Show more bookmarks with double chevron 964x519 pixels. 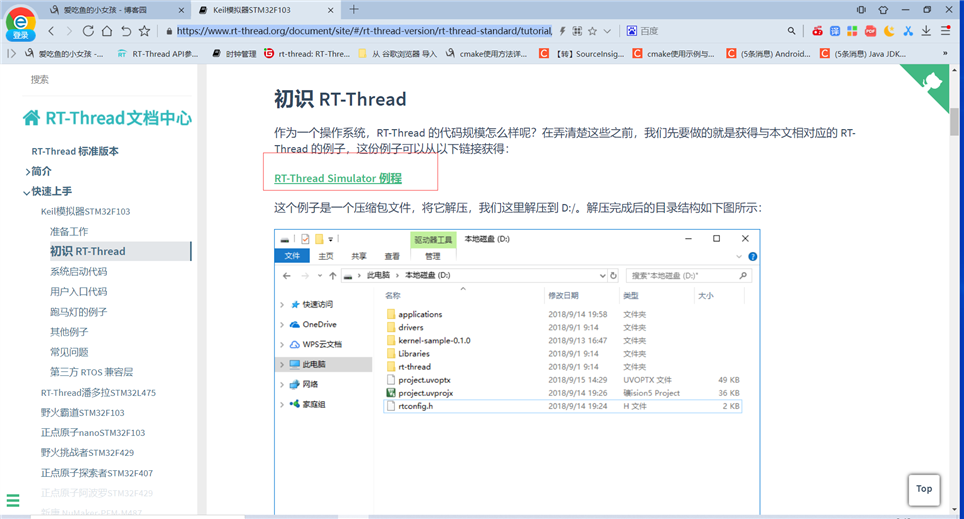point(945,53)
